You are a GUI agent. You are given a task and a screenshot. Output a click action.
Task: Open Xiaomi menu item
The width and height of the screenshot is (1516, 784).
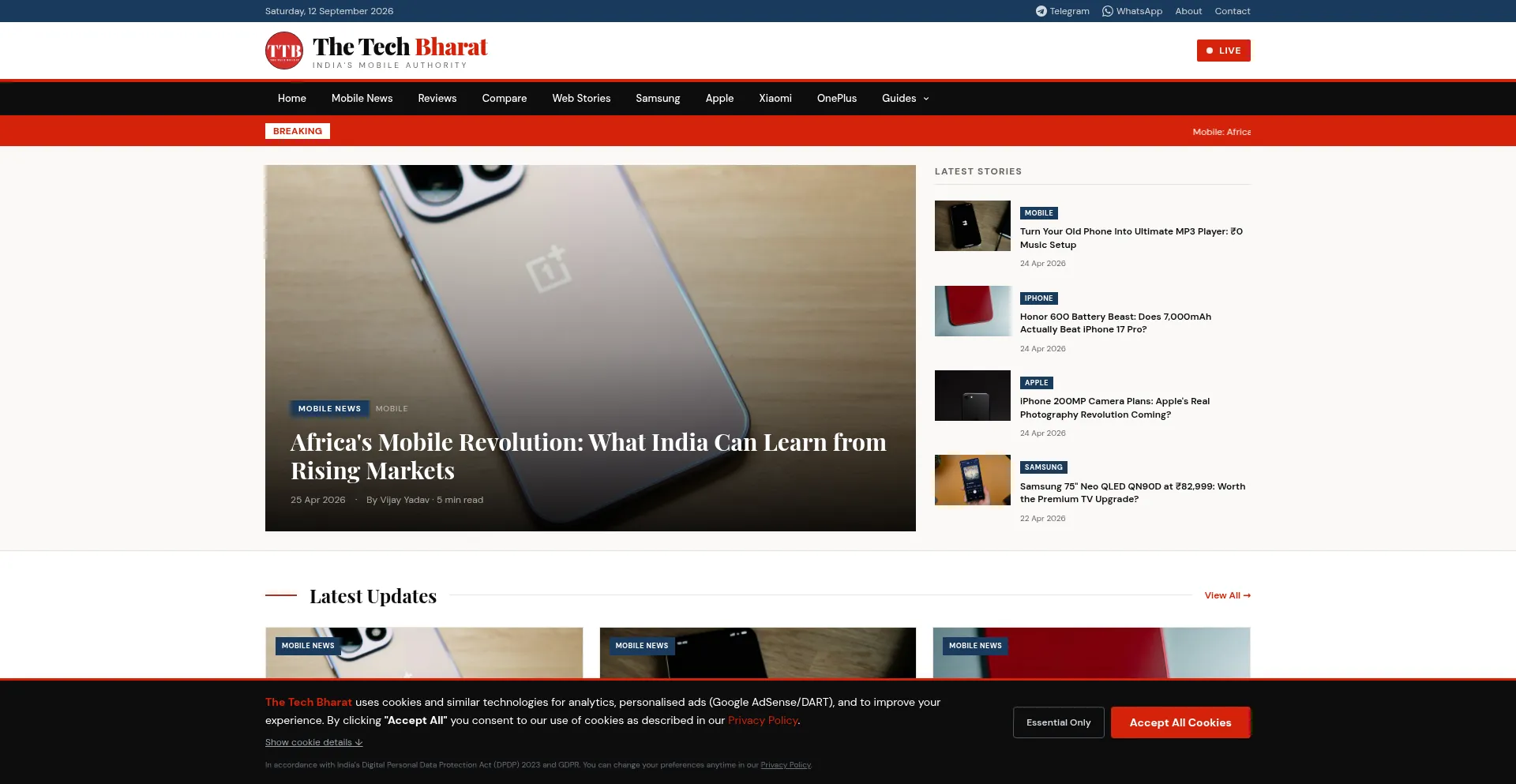pos(775,99)
